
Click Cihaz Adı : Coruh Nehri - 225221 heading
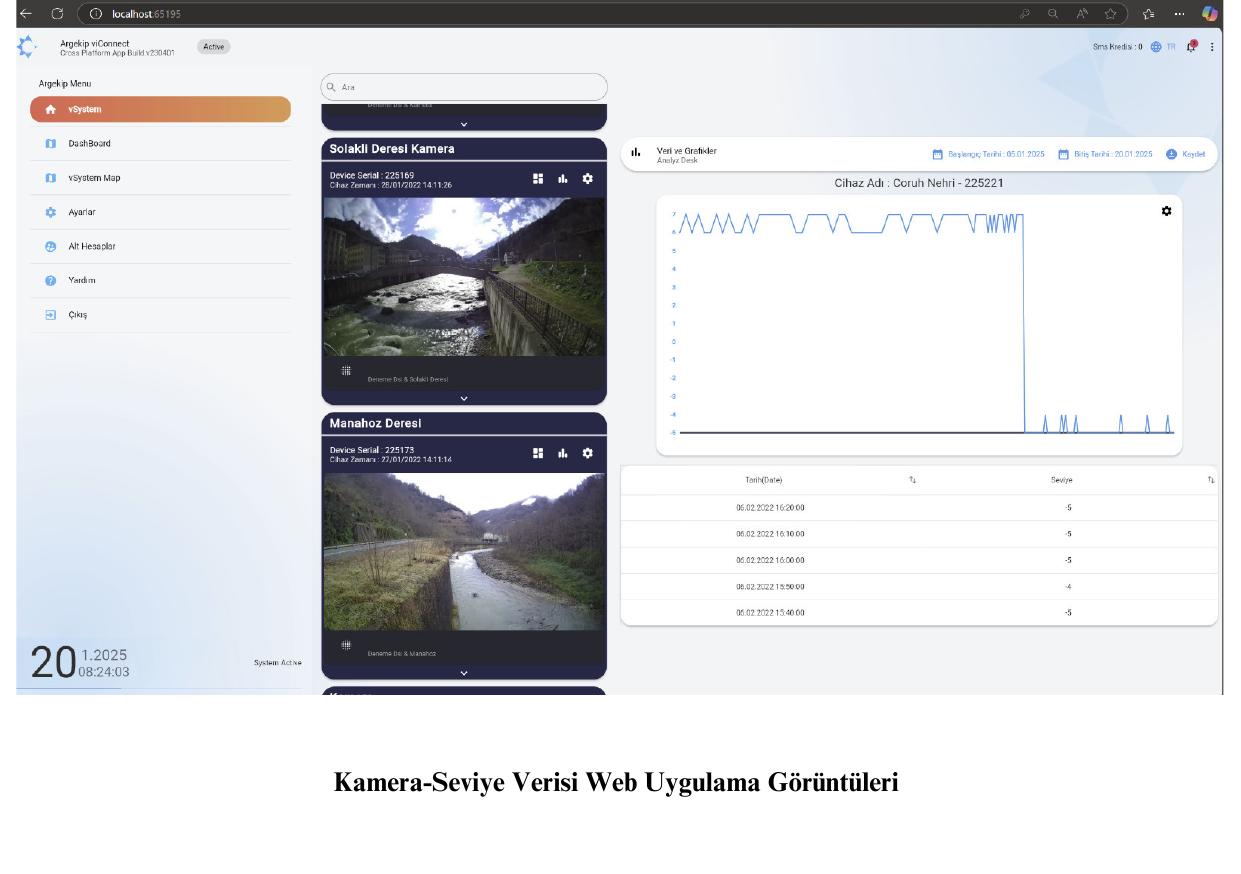(x=919, y=183)
